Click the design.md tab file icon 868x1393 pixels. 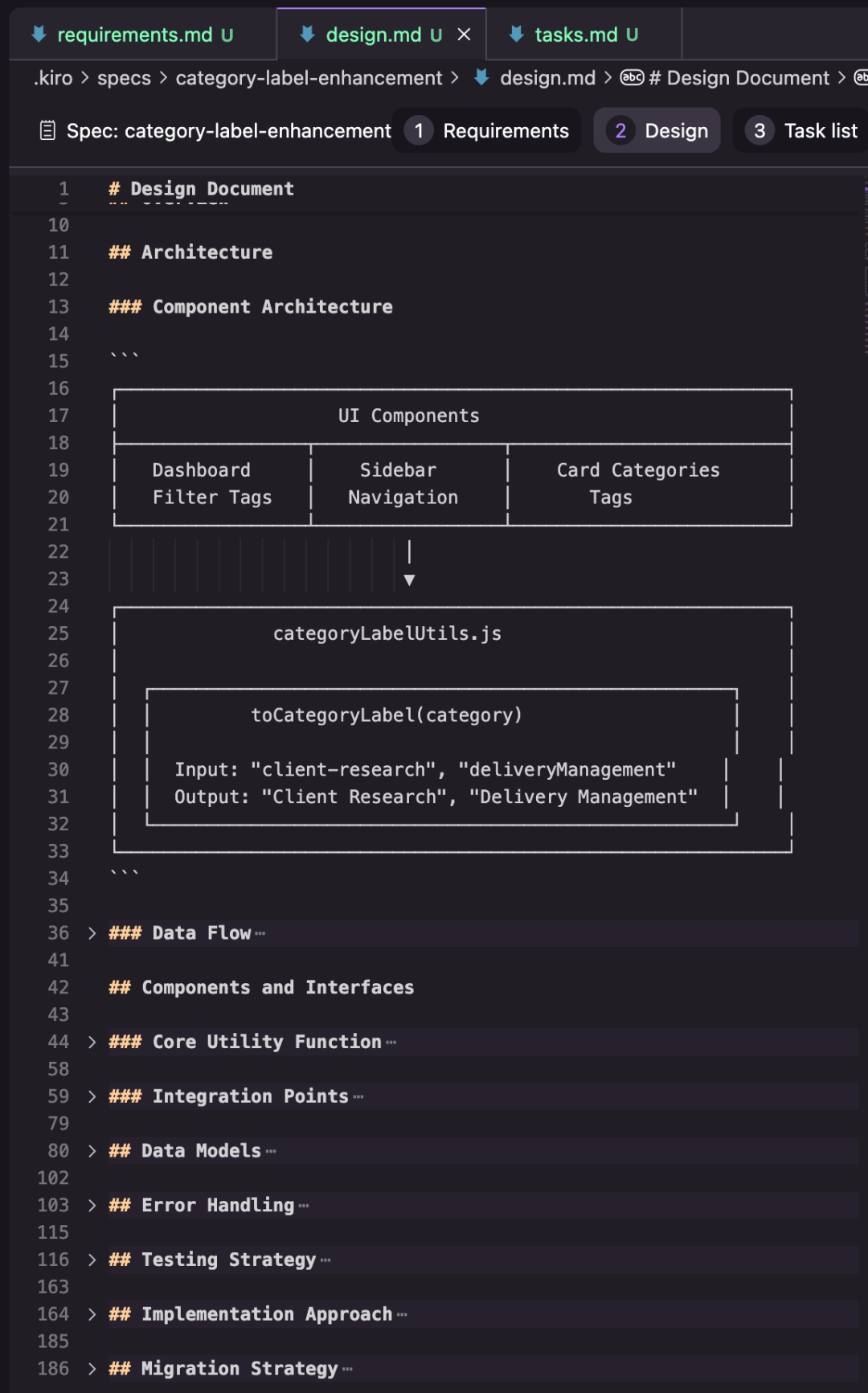pyautogui.click(x=307, y=34)
